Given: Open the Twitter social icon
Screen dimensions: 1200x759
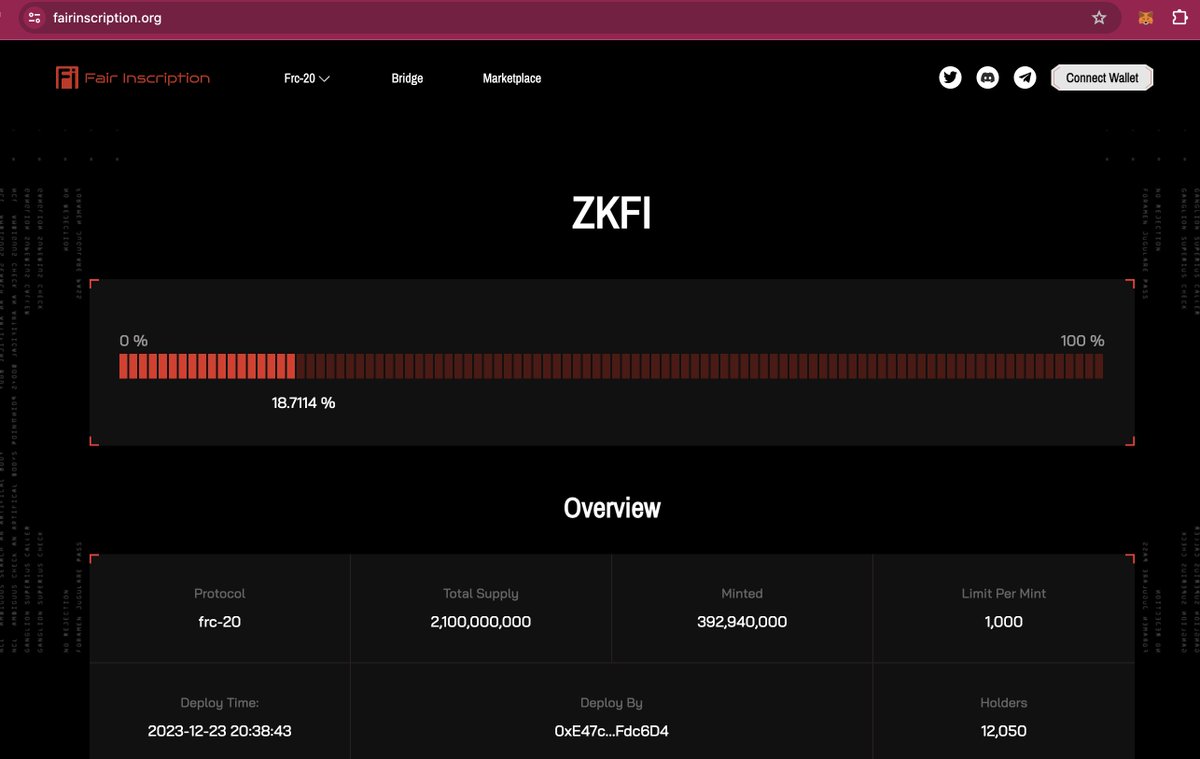Looking at the screenshot, I should [x=951, y=78].
